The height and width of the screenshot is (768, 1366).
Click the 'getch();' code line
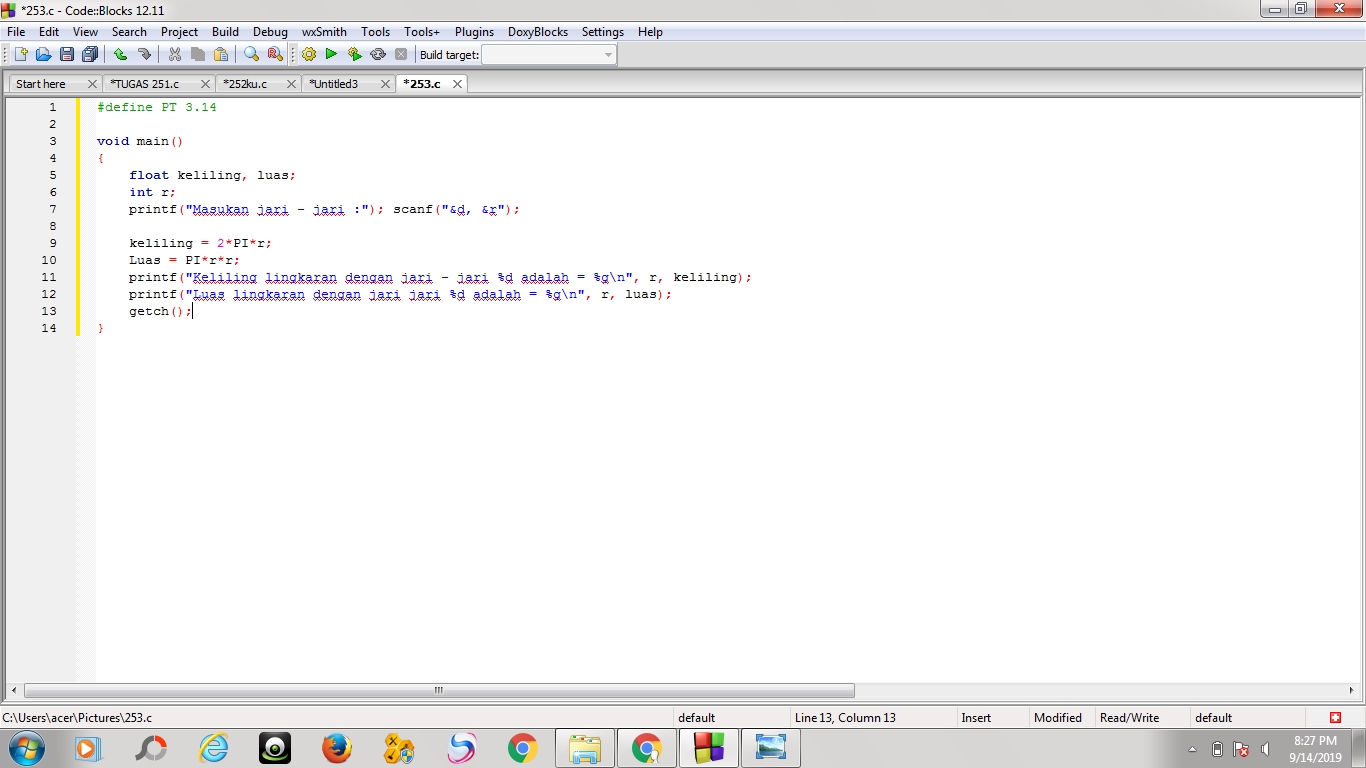(160, 311)
